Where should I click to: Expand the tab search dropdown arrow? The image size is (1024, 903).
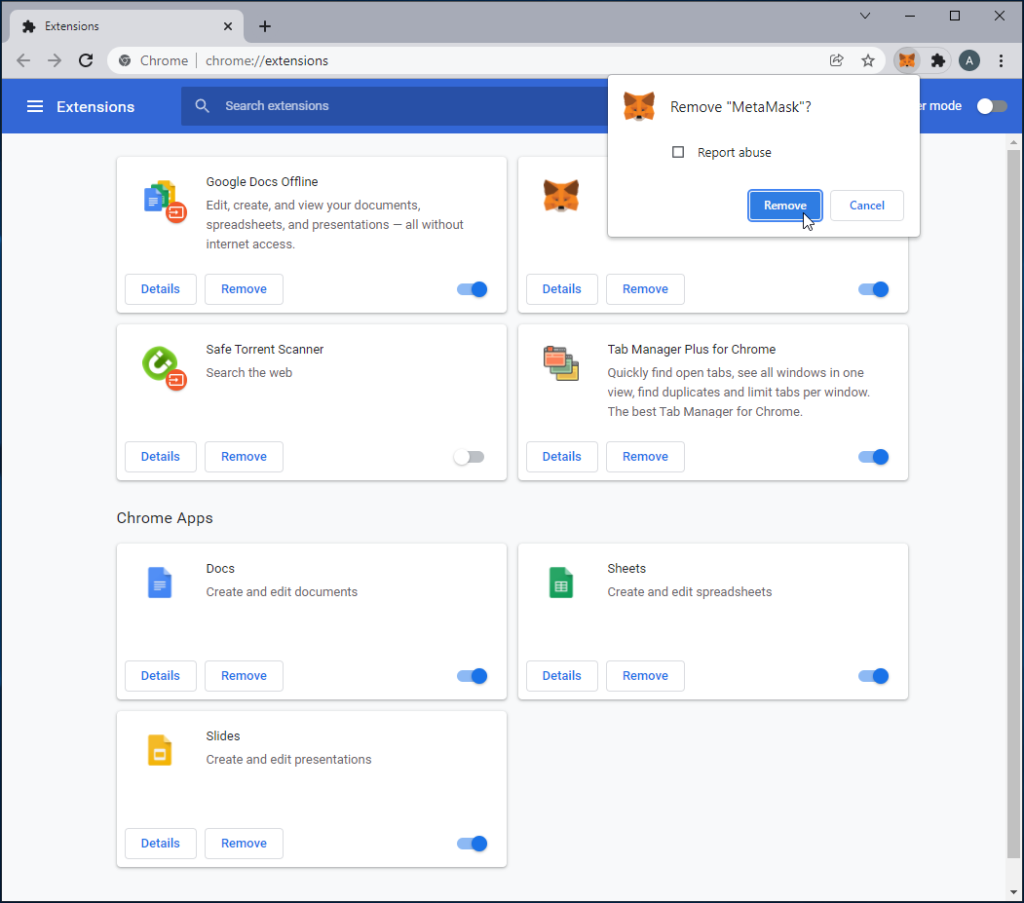click(x=865, y=16)
